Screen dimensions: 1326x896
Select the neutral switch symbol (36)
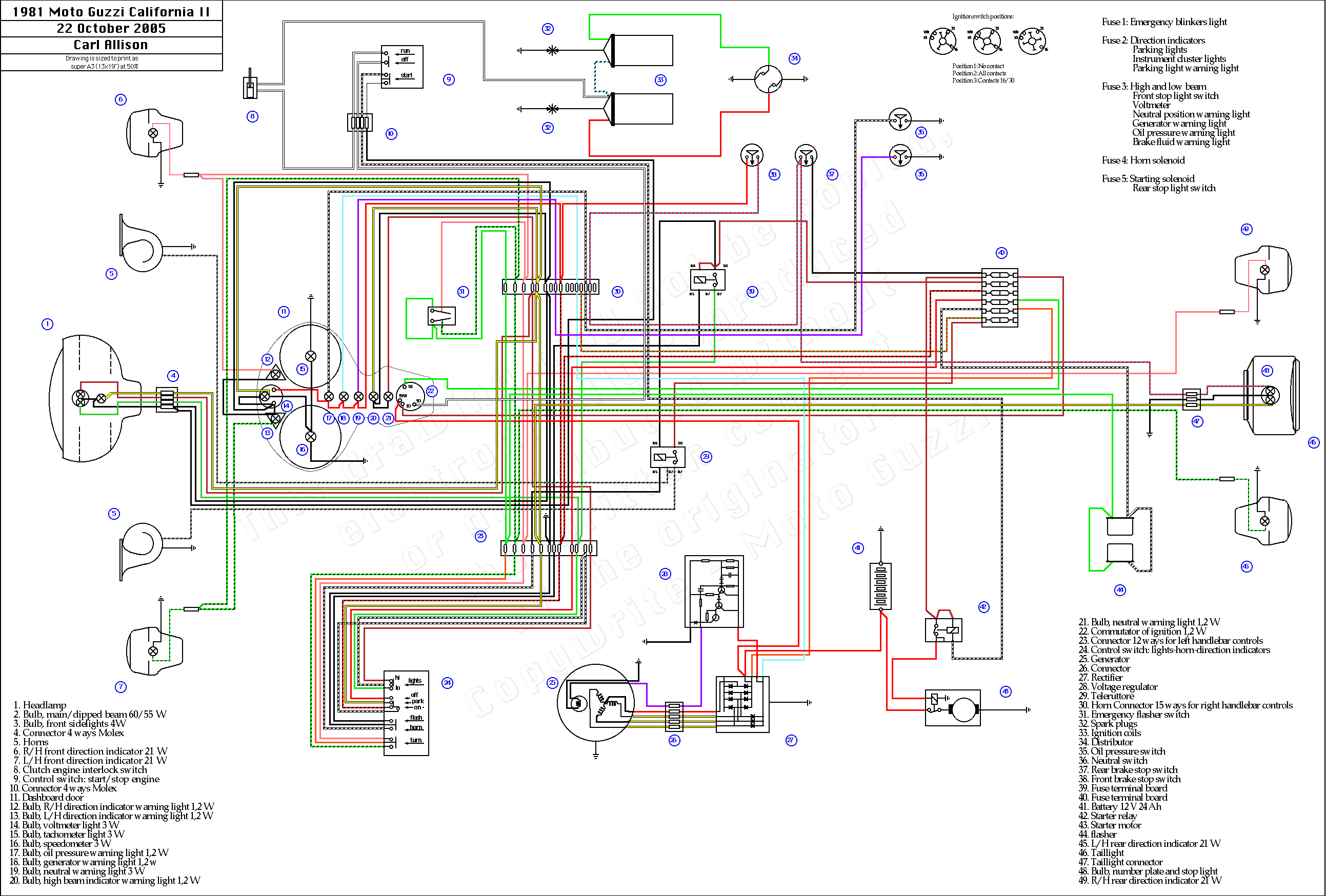click(900, 156)
